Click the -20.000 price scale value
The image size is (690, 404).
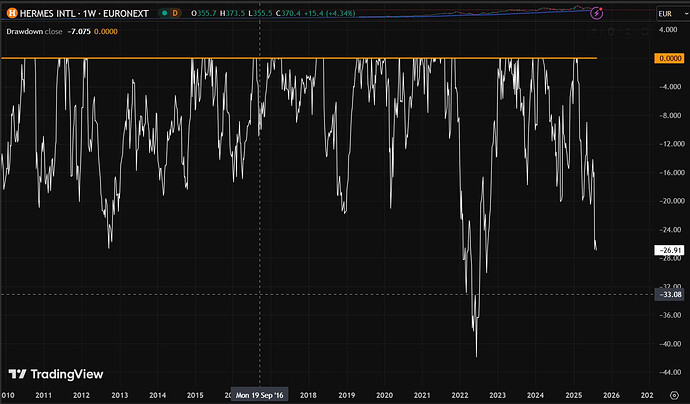pyautogui.click(x=671, y=201)
